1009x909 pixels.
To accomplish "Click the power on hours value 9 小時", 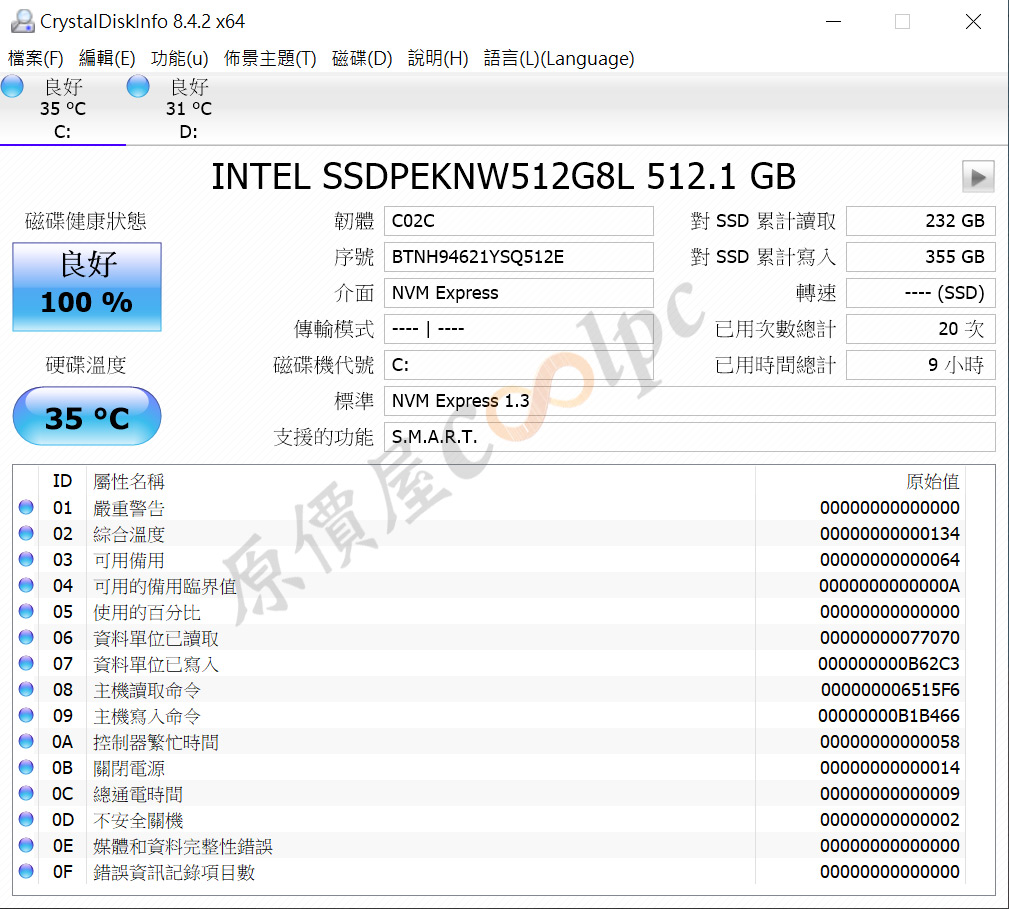I will 921,365.
